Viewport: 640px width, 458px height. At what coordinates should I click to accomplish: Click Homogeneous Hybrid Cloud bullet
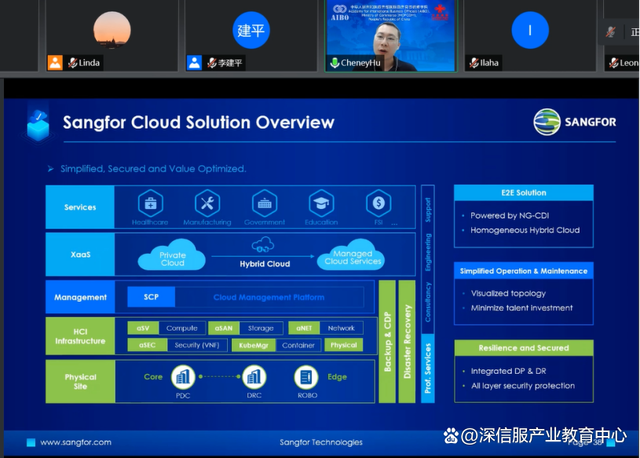[x=525, y=230]
